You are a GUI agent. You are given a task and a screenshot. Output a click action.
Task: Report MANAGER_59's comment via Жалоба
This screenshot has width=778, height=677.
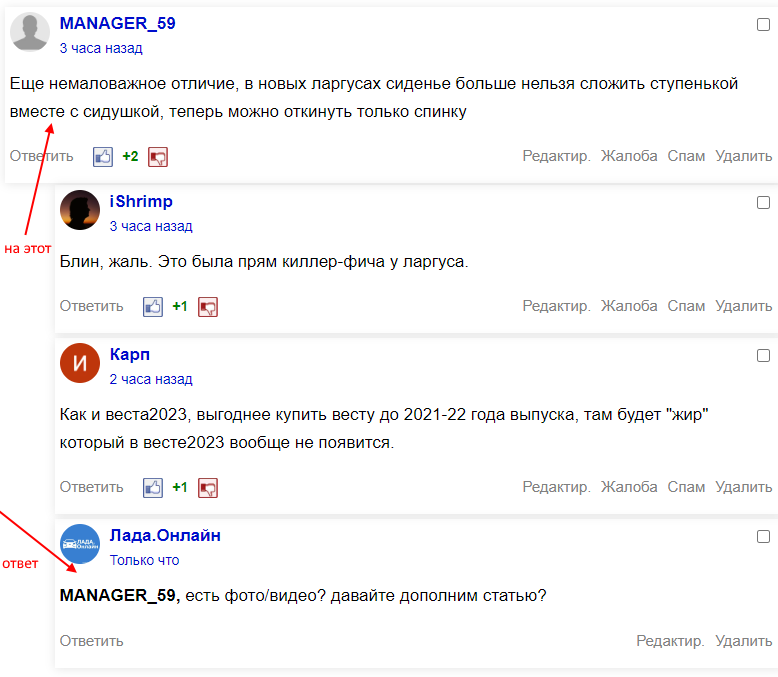click(x=629, y=156)
